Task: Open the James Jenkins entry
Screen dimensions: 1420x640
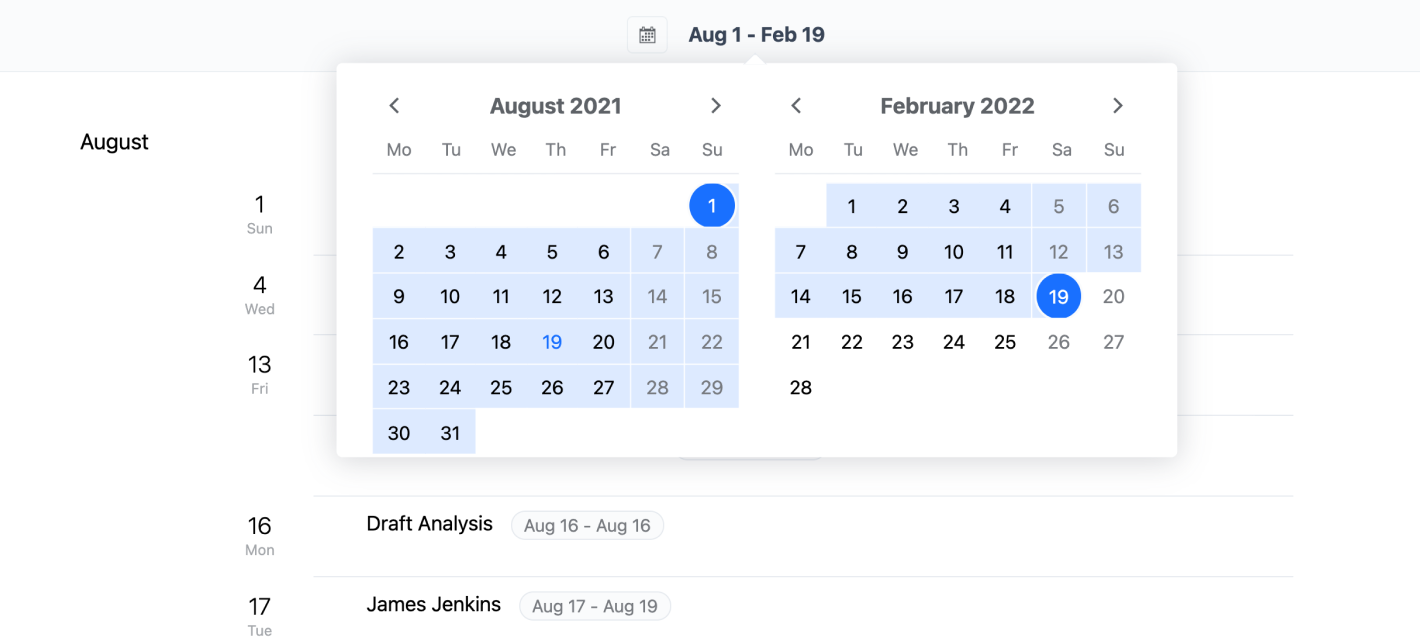Action: point(434,605)
